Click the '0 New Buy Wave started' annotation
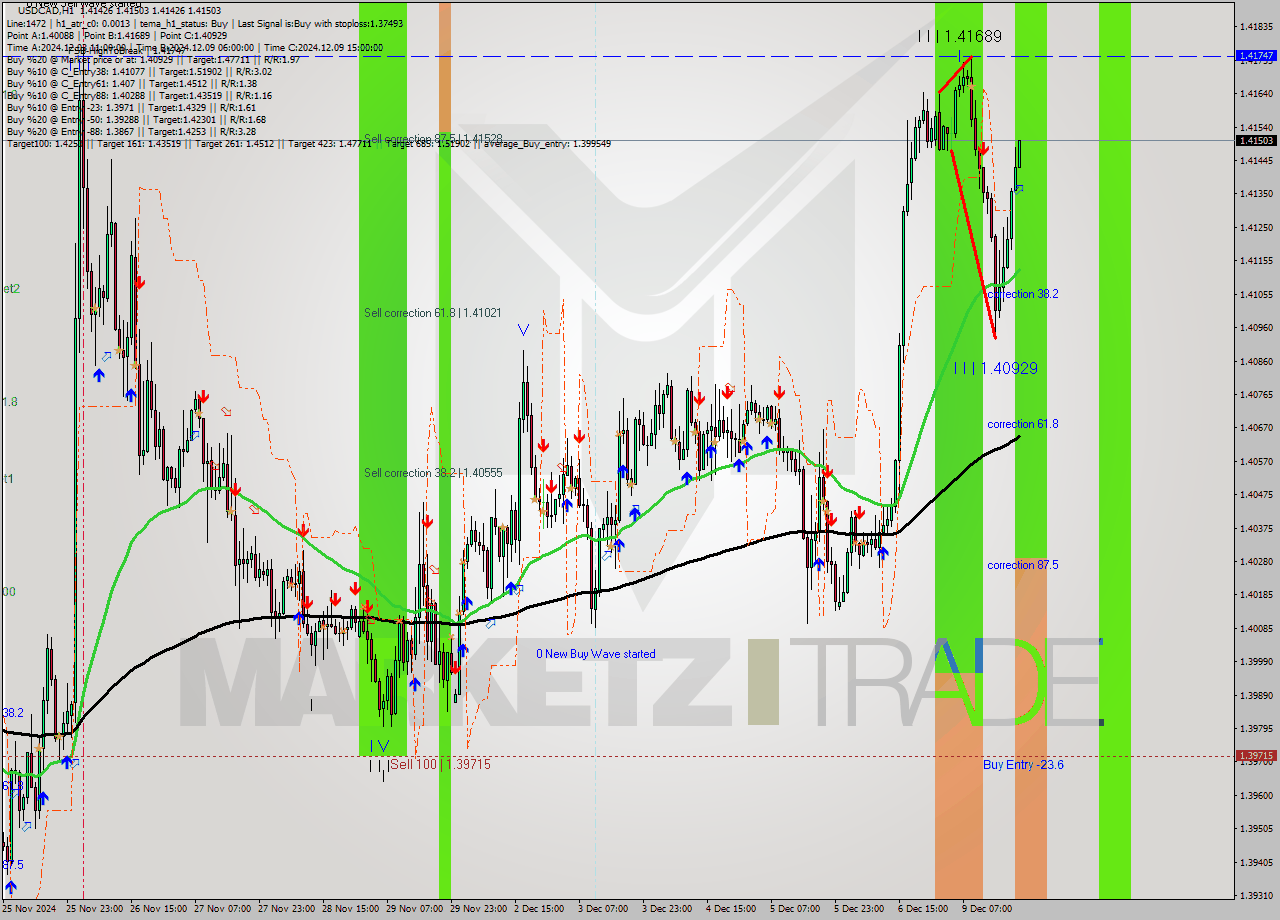This screenshot has height=920, width=1280. [596, 654]
